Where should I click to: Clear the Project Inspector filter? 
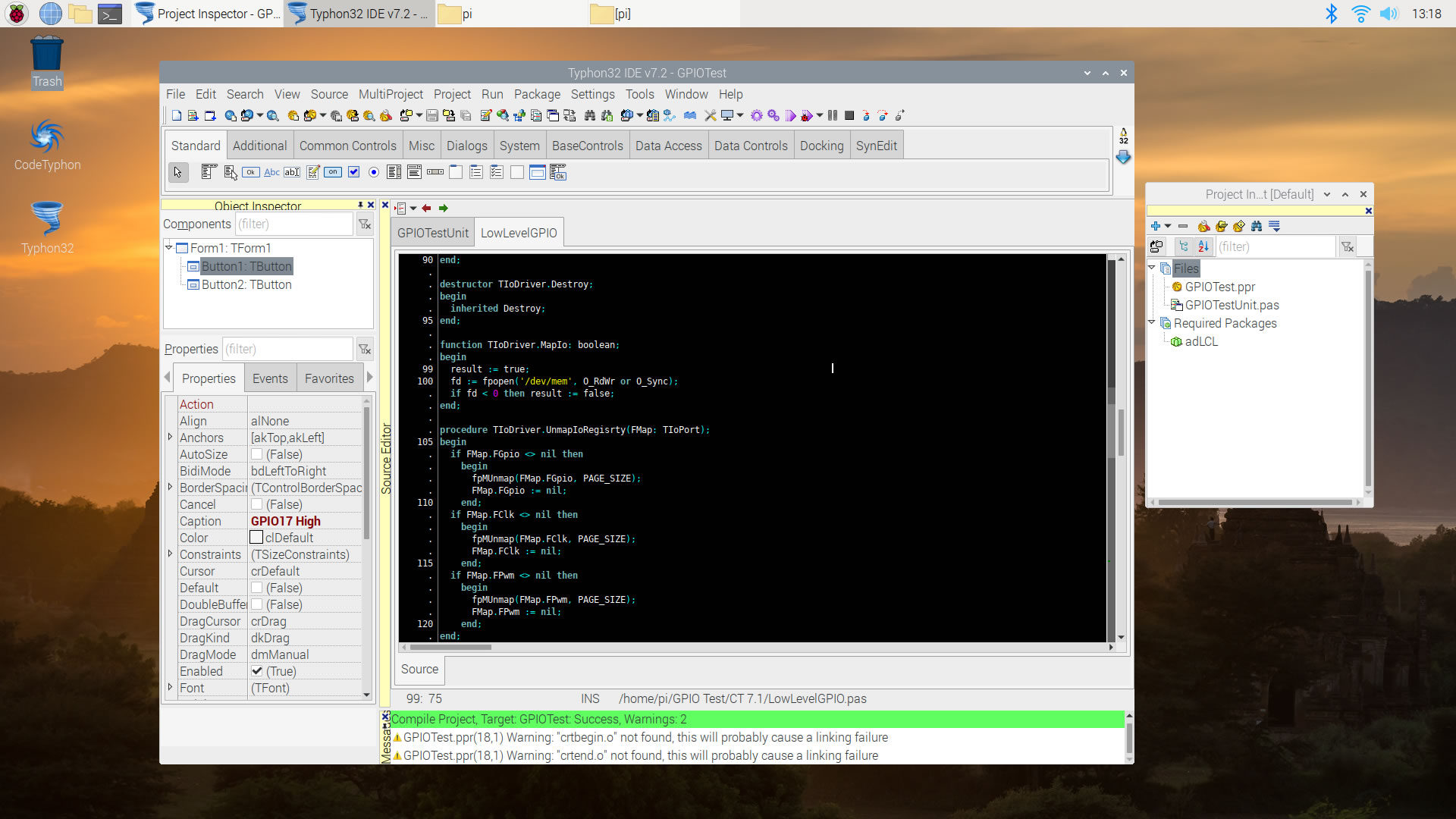1348,246
